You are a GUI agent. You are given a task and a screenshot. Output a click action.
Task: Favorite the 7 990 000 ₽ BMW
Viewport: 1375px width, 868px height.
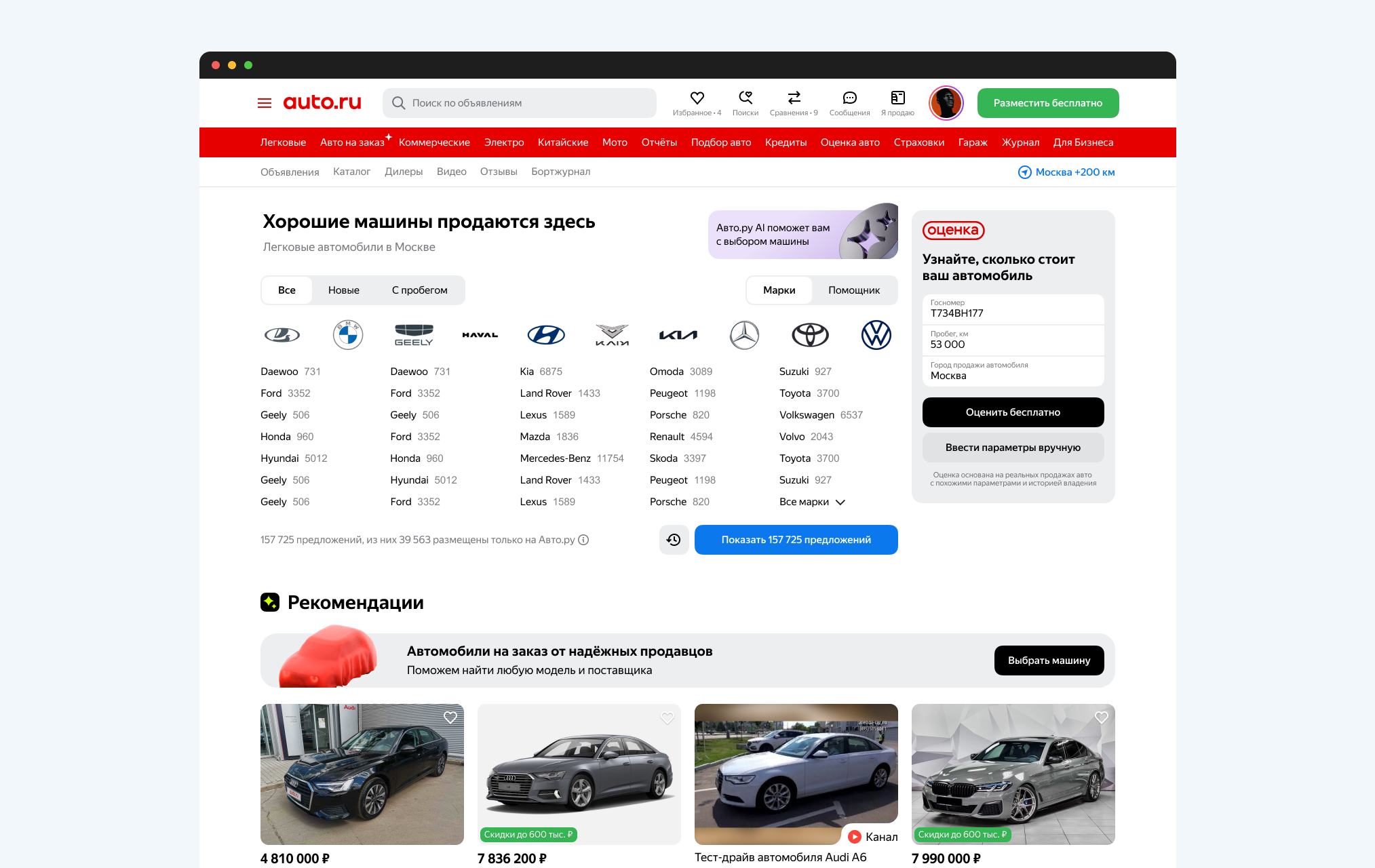1102,717
